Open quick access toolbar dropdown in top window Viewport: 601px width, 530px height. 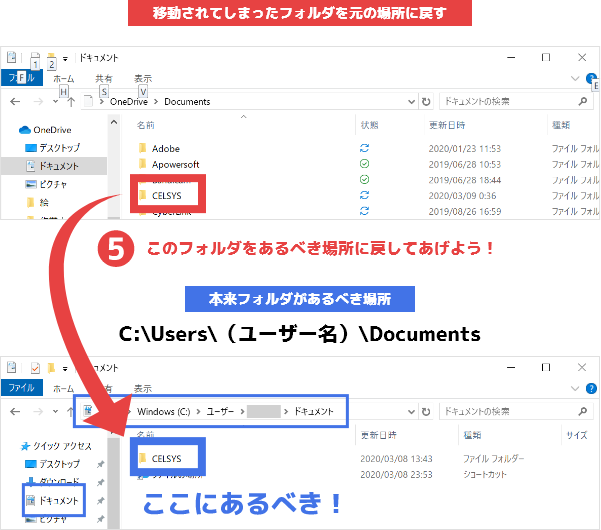65,59
